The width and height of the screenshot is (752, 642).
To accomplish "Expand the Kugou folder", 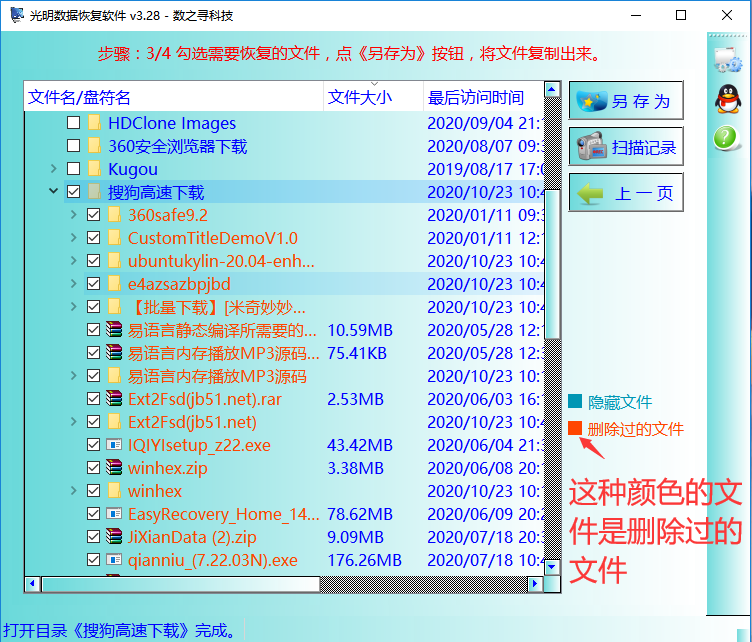I will (54, 169).
